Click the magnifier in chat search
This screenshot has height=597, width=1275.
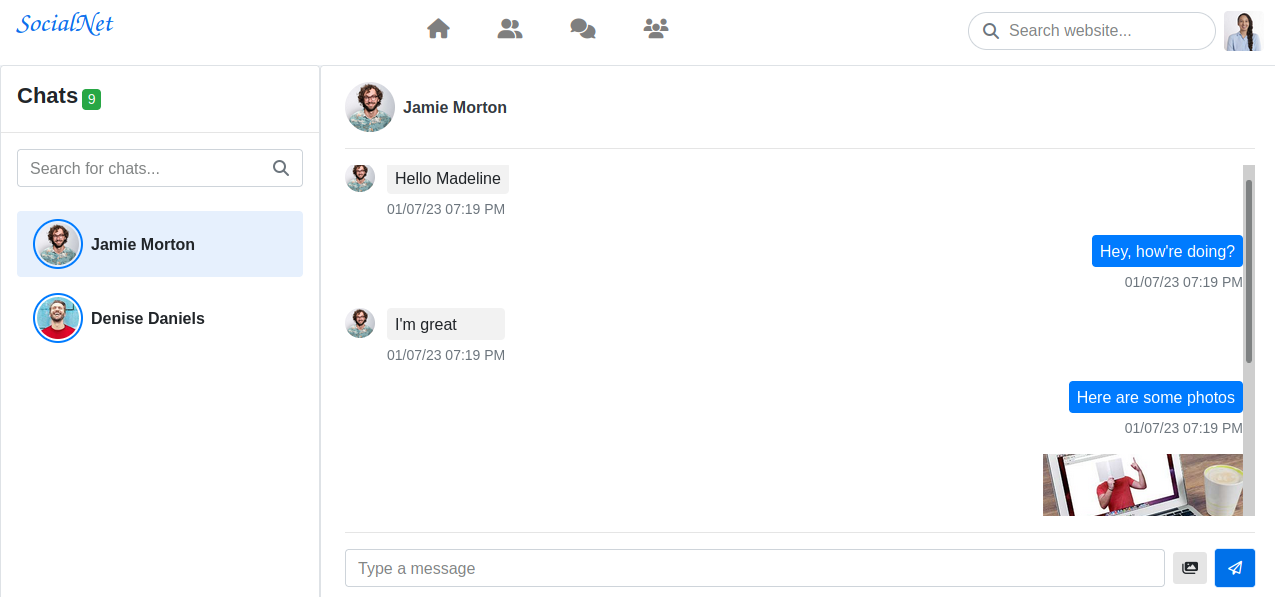pos(281,168)
